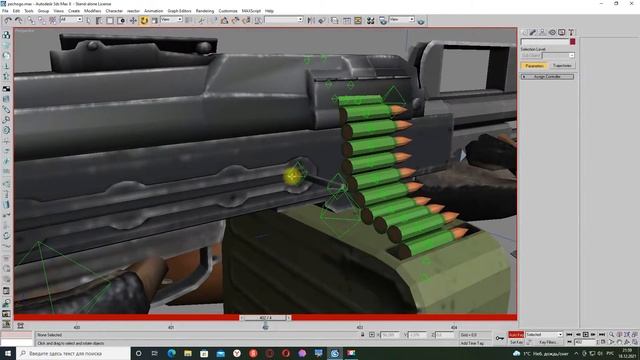This screenshot has width=640, height=360.
Task: Click the time slider thumb on the timeline
Action: click(x=265, y=318)
